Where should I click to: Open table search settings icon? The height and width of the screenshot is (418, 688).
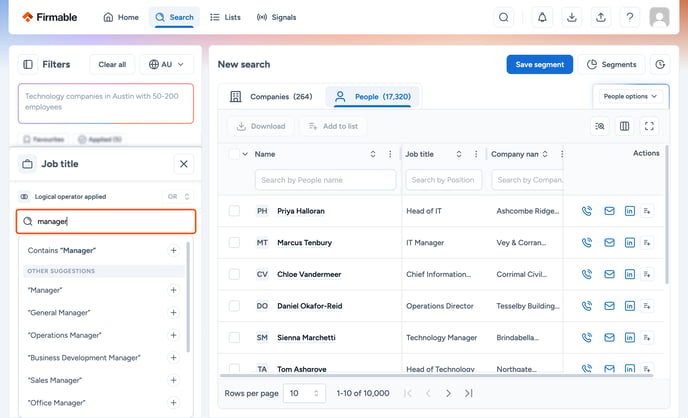[599, 126]
